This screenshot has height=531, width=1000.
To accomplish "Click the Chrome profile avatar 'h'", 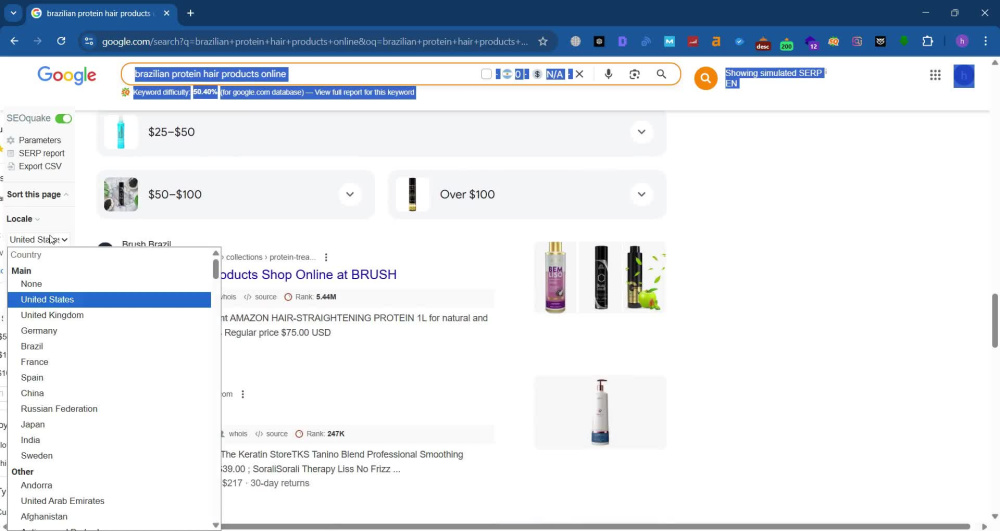I will click(x=962, y=41).
